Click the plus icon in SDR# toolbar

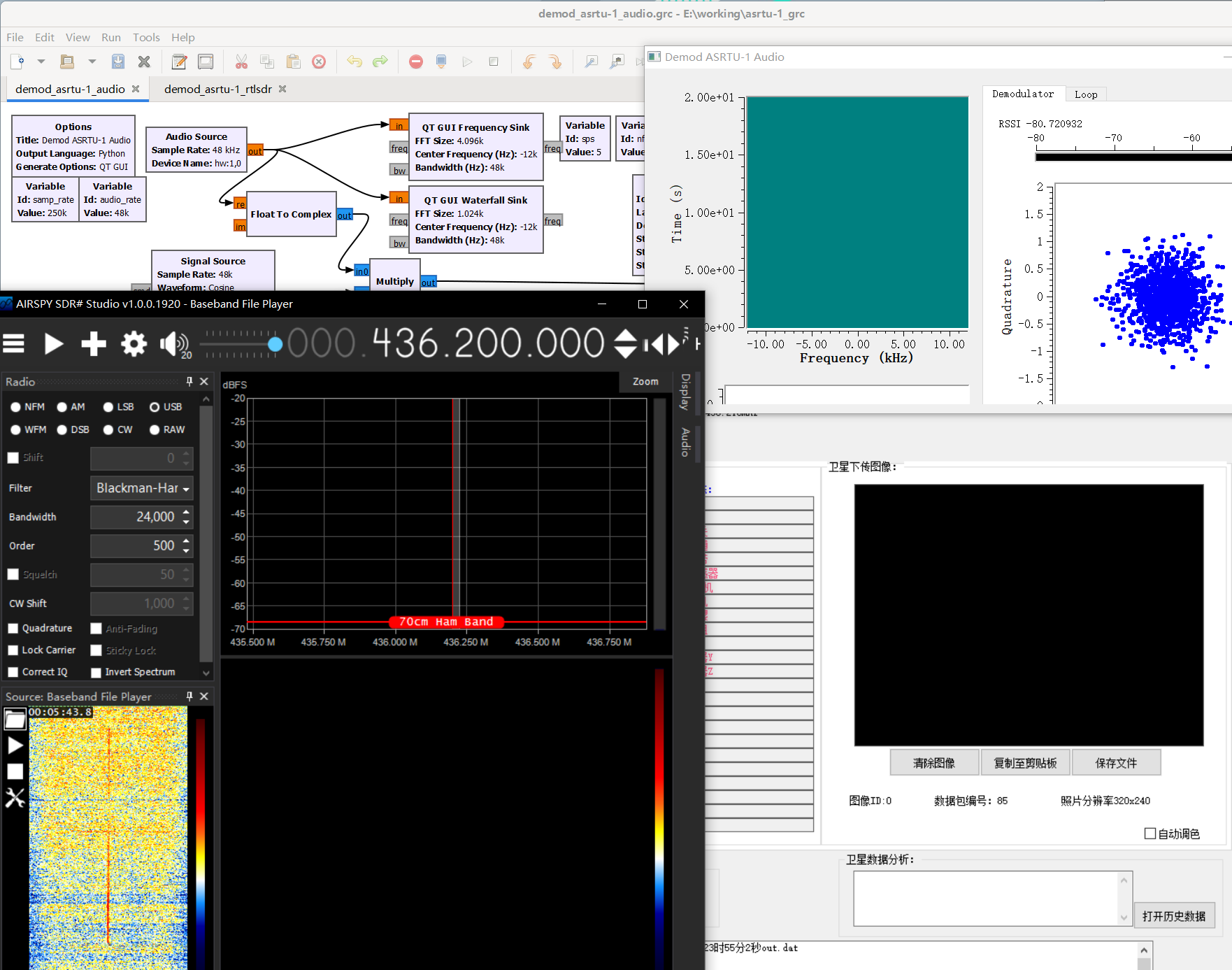94,343
